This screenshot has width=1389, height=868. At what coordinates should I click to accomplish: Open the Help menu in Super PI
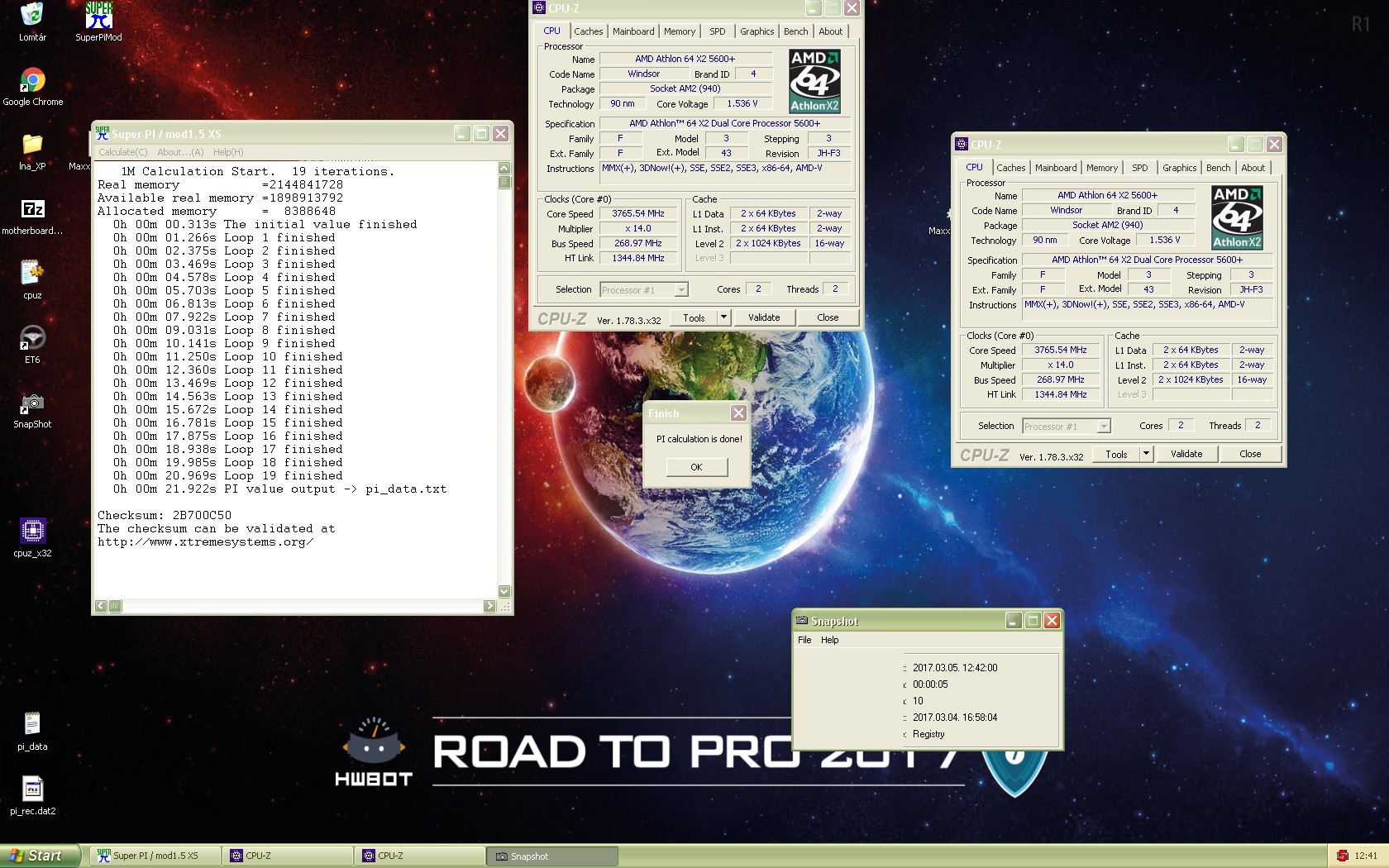coord(228,152)
